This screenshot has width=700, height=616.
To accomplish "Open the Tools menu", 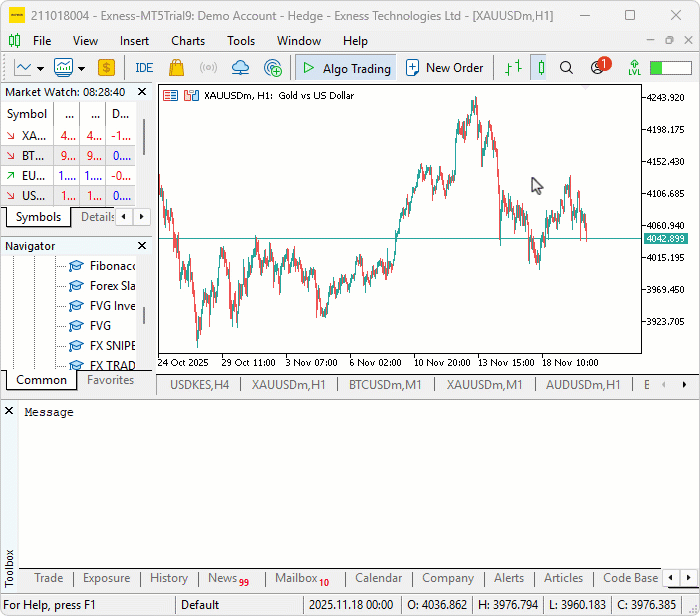I will [x=241, y=41].
